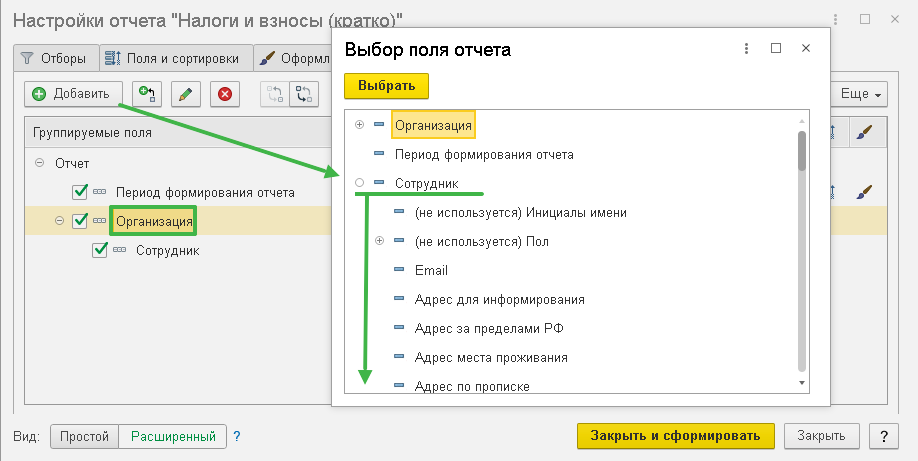
Task: Click scrollbar down arrow in field list
Action: click(802, 383)
